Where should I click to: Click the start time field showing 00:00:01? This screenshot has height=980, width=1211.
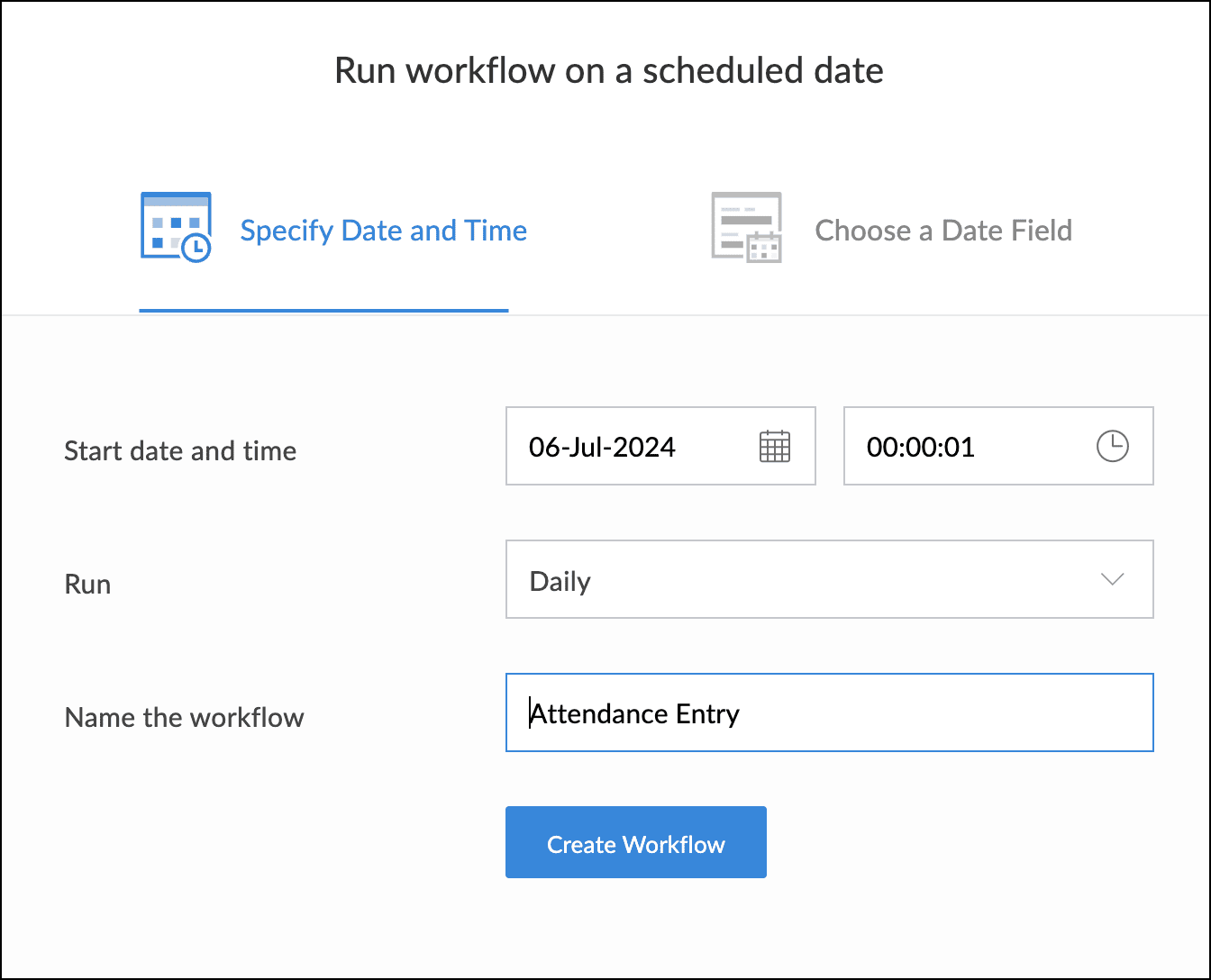pos(998,446)
